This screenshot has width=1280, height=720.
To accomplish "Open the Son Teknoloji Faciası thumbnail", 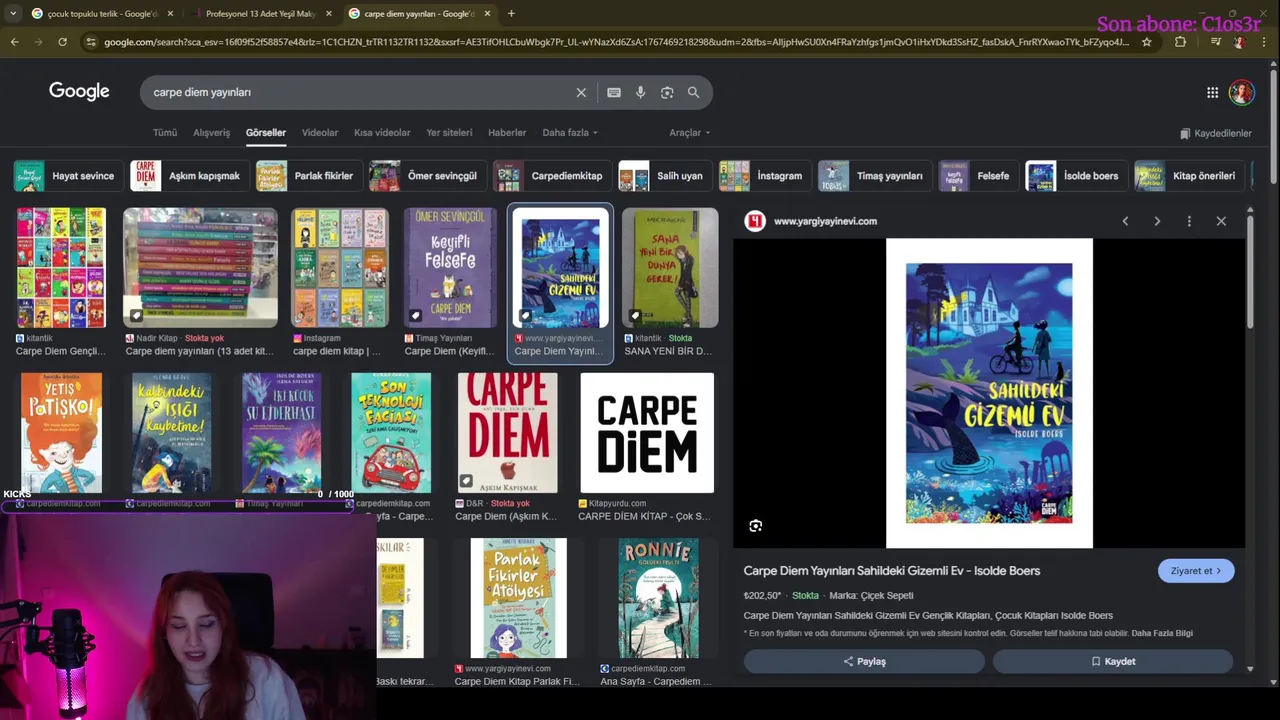I will pos(391,433).
